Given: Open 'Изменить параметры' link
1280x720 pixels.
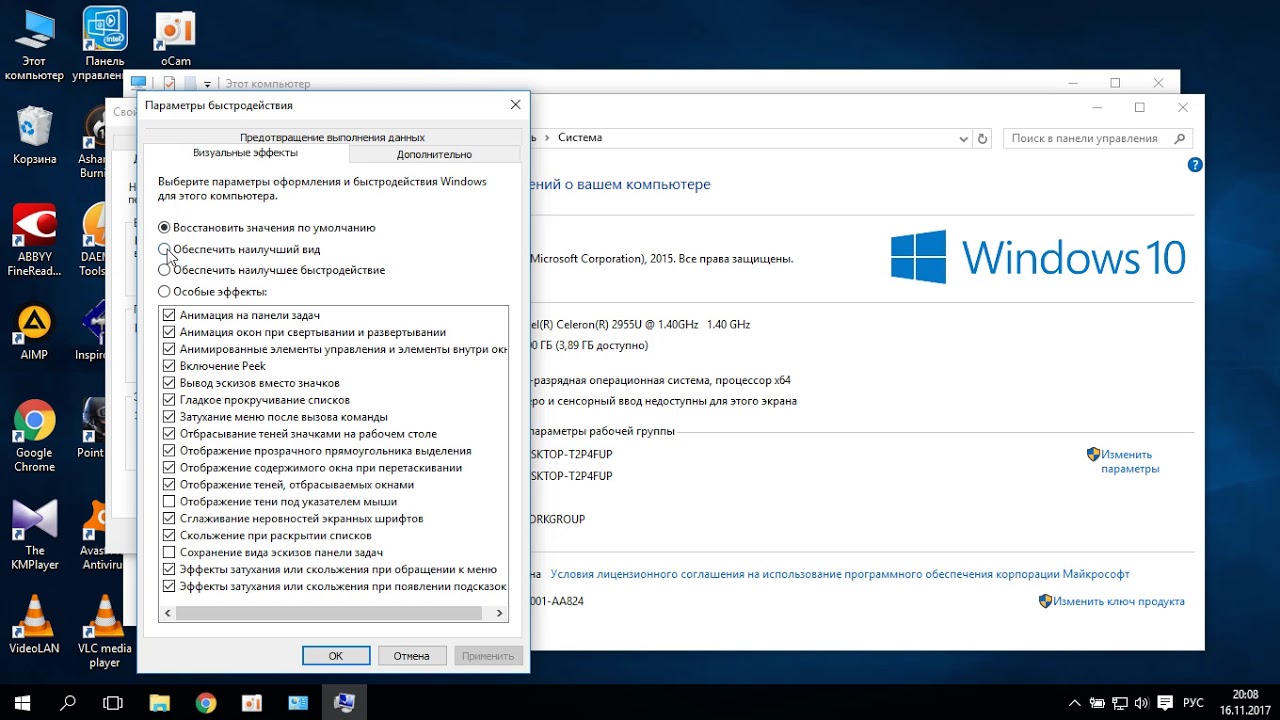Looking at the screenshot, I should [1130, 461].
